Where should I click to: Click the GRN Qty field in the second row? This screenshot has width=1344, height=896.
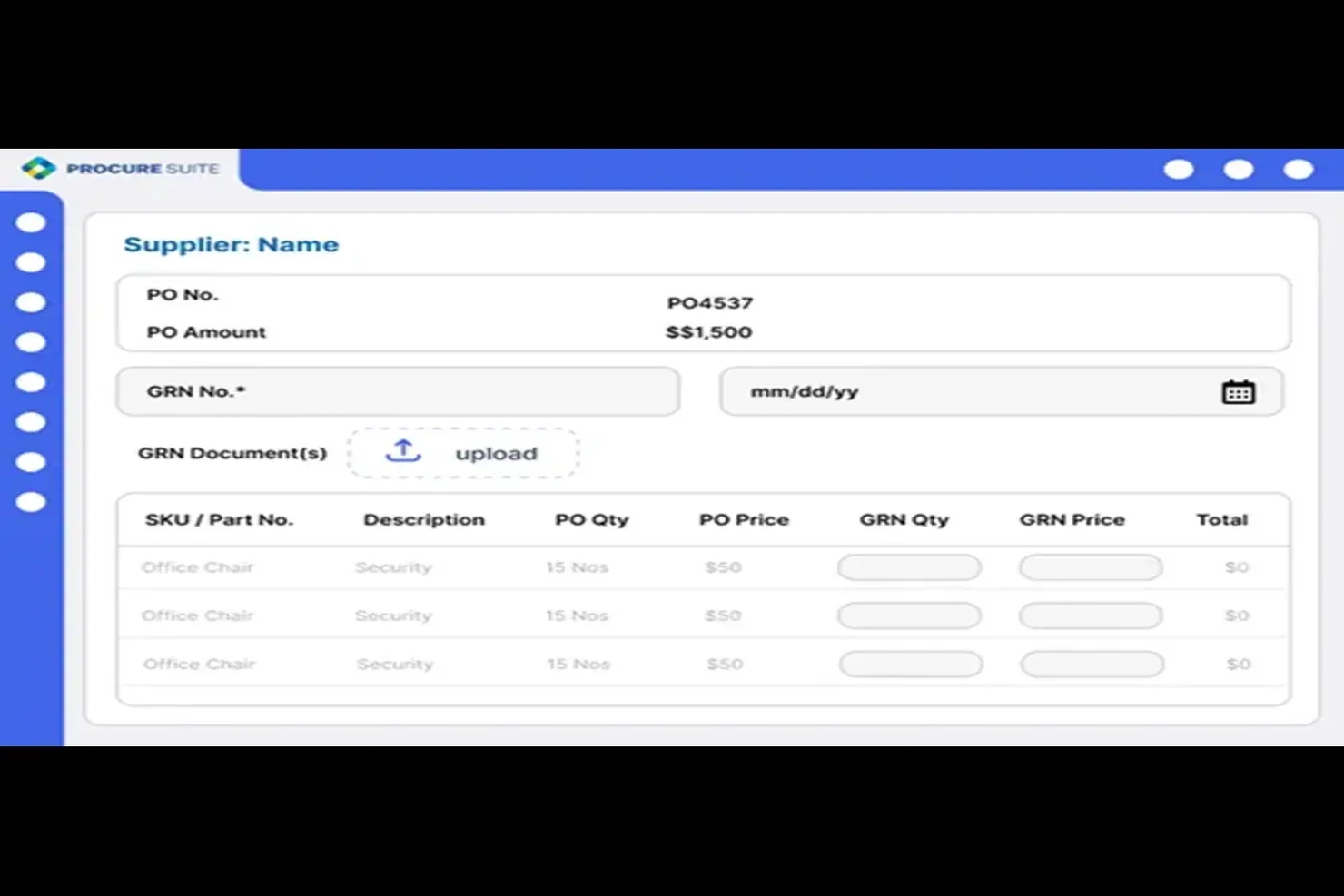pyautogui.click(x=909, y=615)
